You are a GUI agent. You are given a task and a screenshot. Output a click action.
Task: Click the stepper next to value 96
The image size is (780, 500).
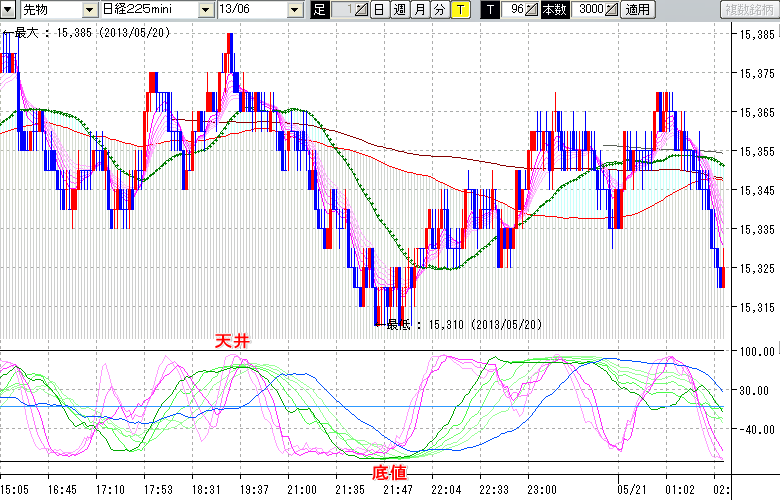pos(533,10)
